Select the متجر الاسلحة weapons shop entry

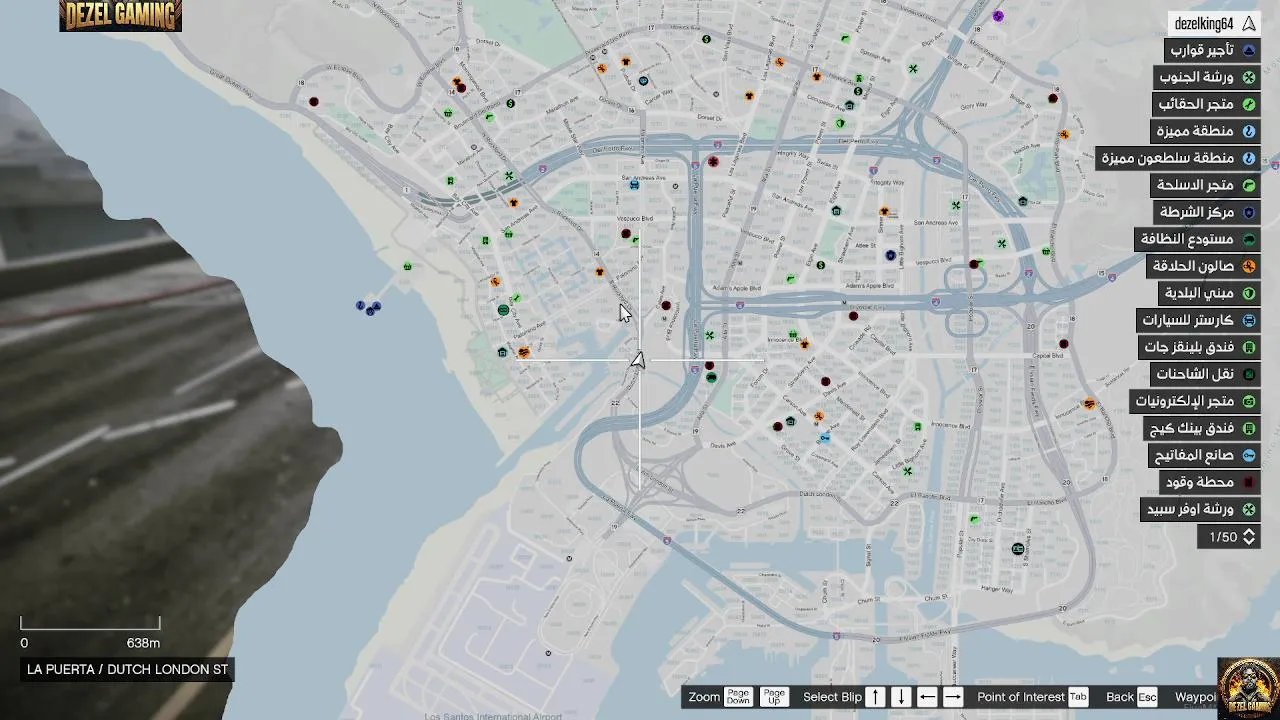point(1206,185)
